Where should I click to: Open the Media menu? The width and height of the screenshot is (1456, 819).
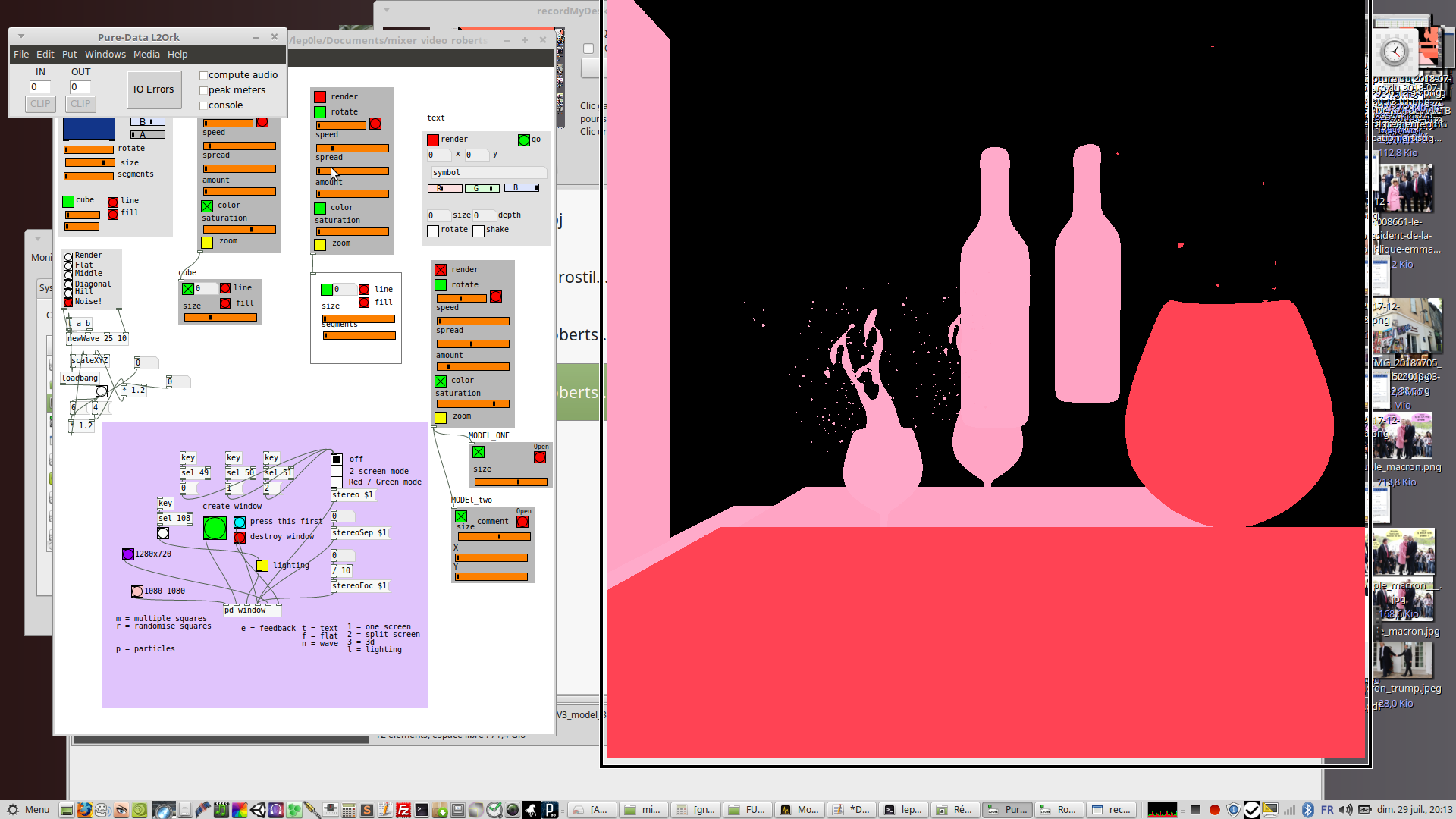tap(146, 55)
